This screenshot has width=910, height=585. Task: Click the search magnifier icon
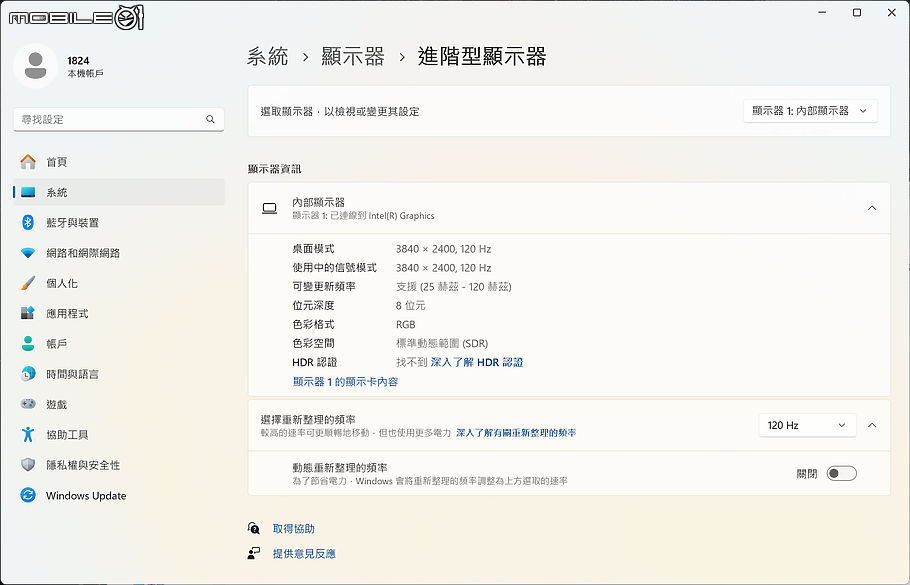[210, 119]
